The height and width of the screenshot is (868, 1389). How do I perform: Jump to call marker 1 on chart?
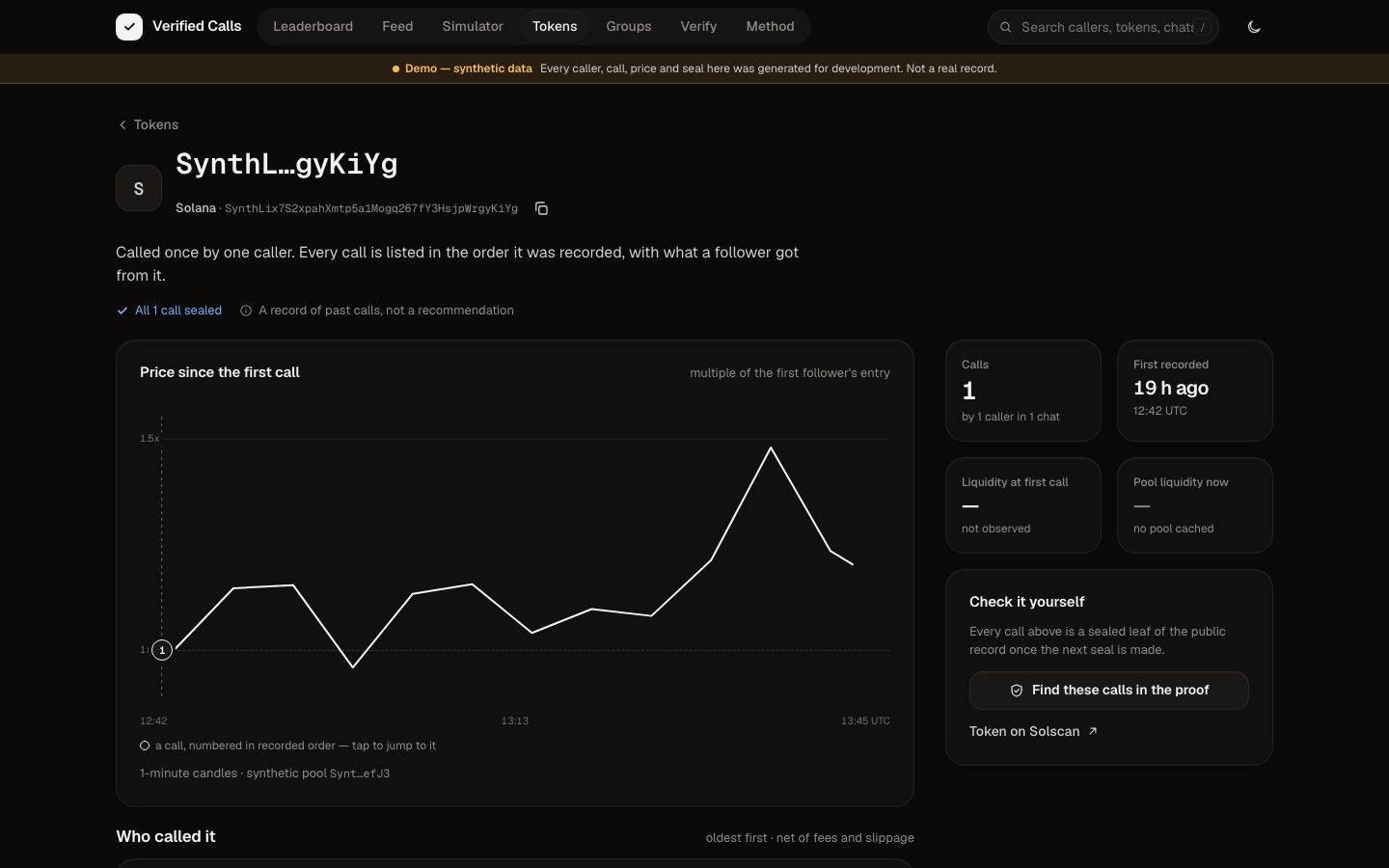(162, 650)
